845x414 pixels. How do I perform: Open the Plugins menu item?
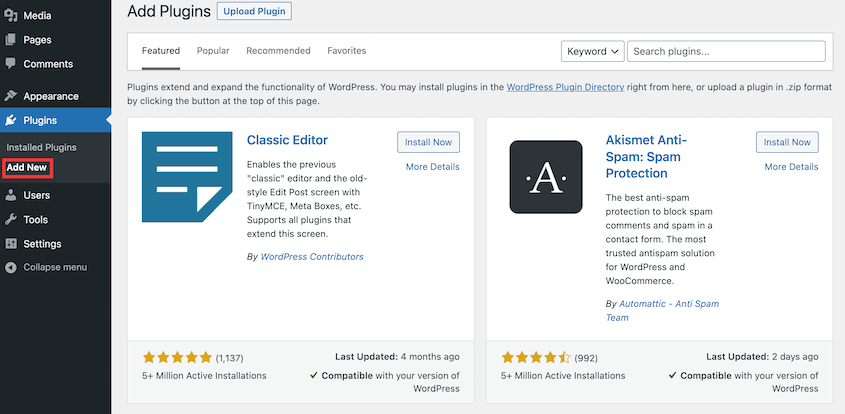(56, 120)
